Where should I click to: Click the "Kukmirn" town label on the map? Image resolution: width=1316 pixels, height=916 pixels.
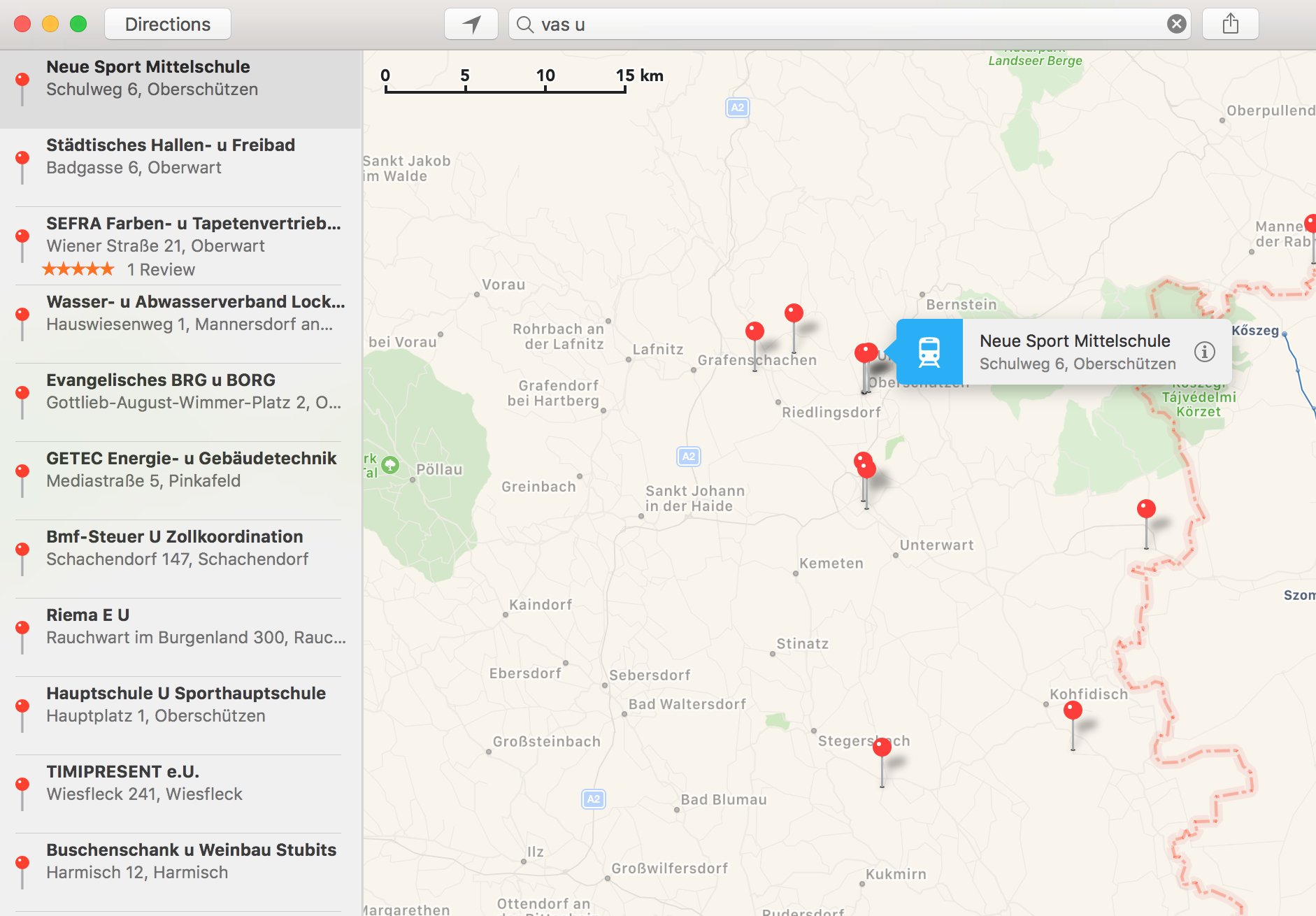coord(896,874)
